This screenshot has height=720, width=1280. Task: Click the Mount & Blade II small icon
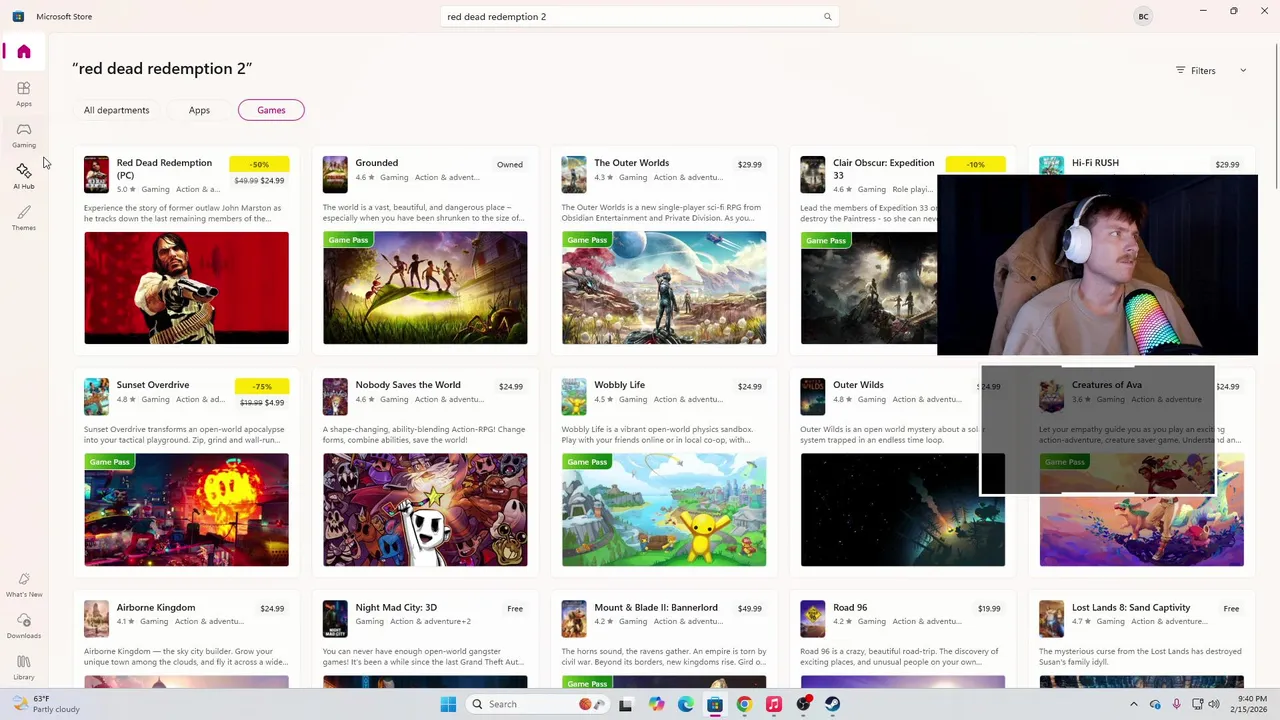coord(574,619)
